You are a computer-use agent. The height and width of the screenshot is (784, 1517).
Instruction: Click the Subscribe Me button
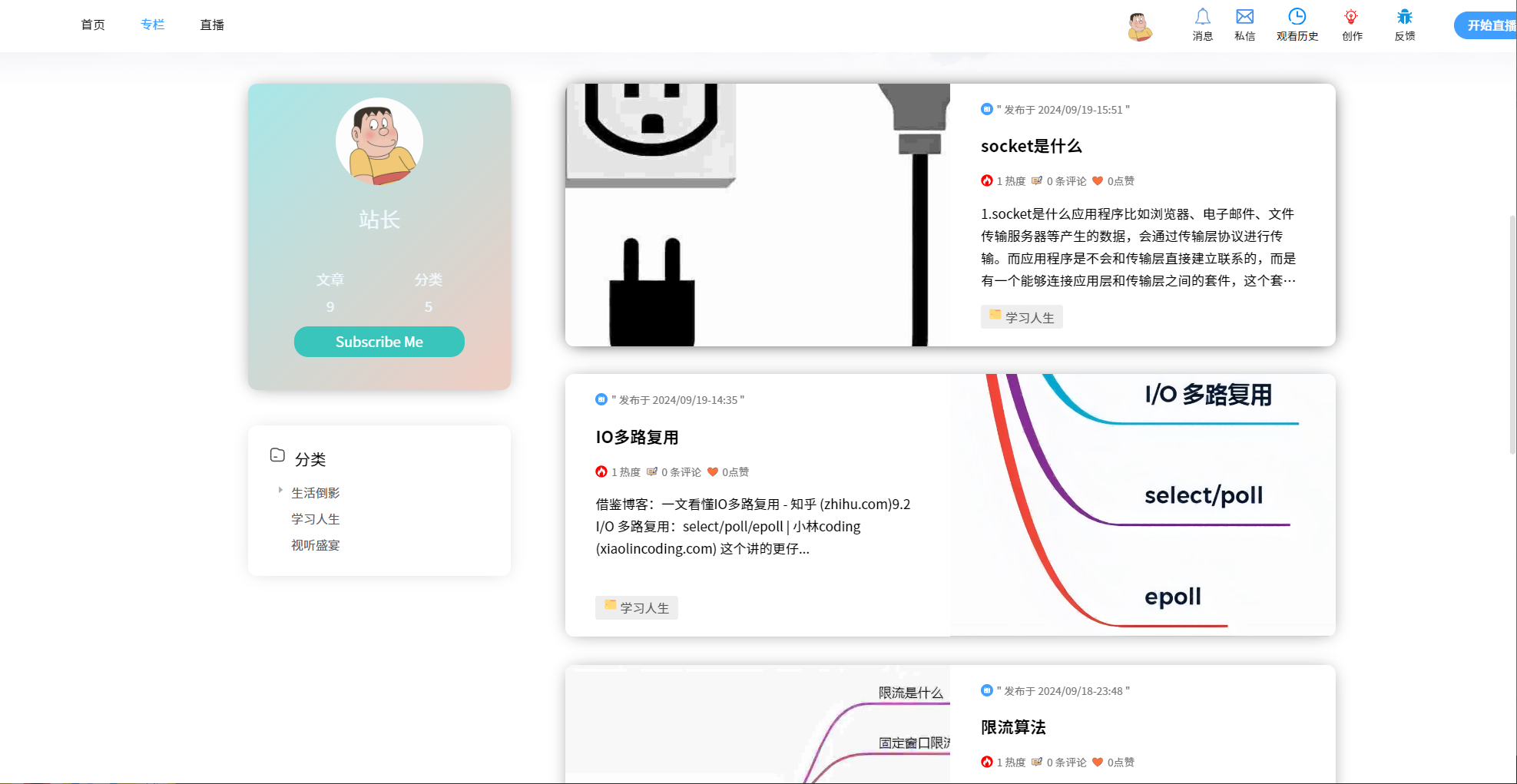(x=379, y=342)
